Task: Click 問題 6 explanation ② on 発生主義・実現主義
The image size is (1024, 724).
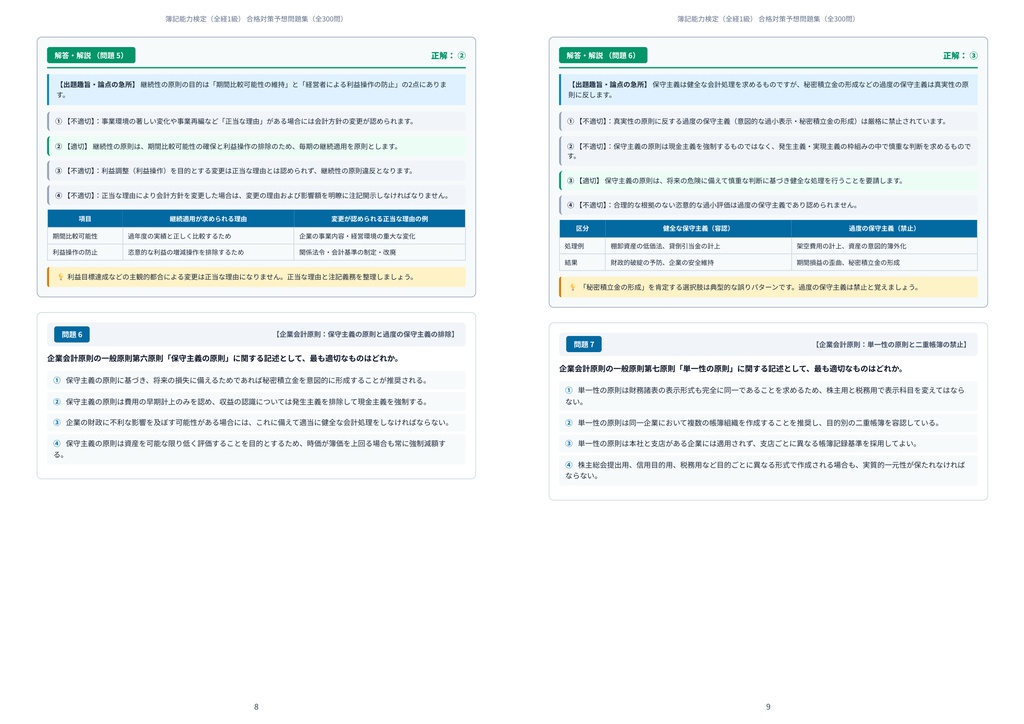Action: (x=768, y=151)
